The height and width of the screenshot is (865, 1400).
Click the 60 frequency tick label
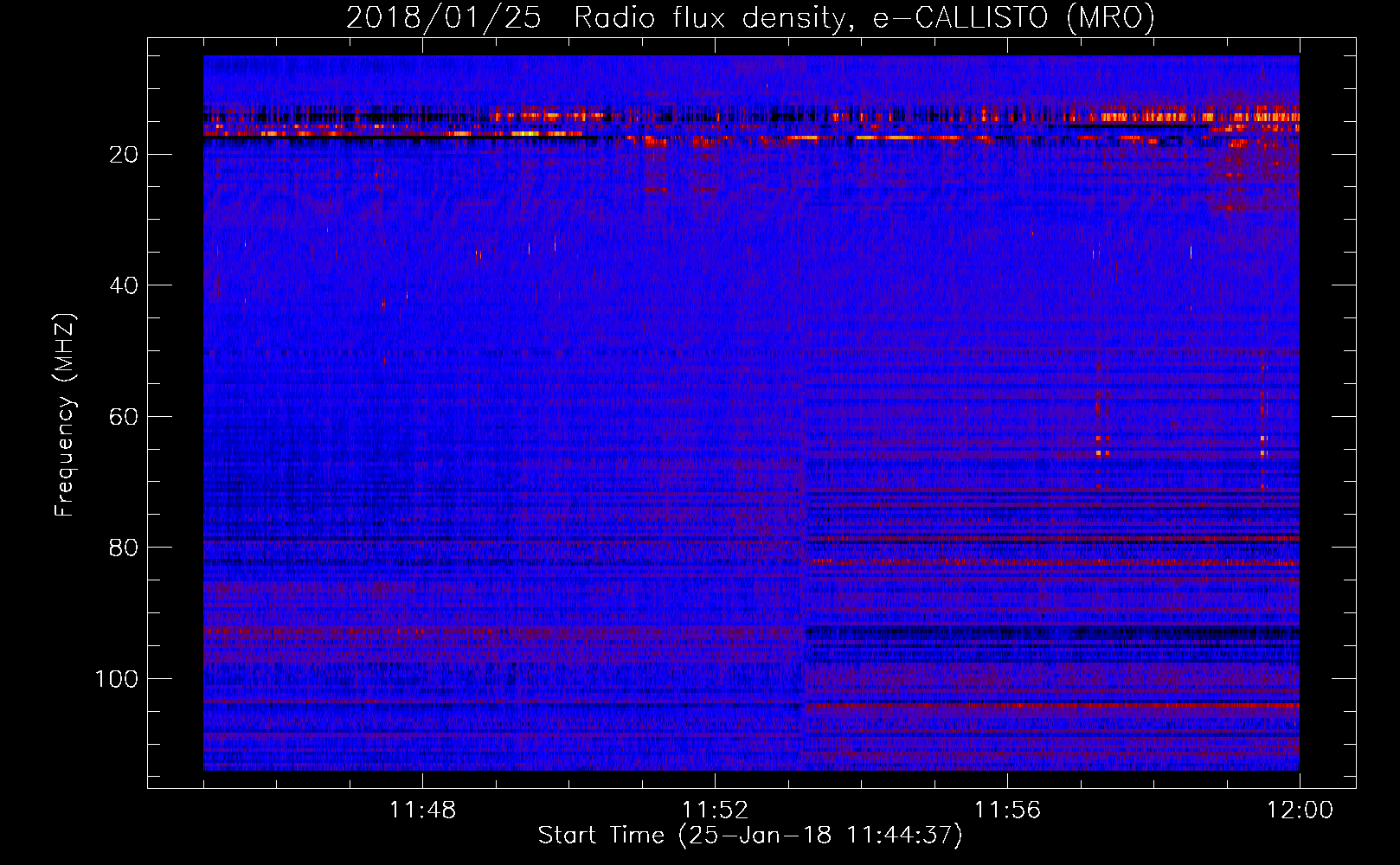[124, 417]
